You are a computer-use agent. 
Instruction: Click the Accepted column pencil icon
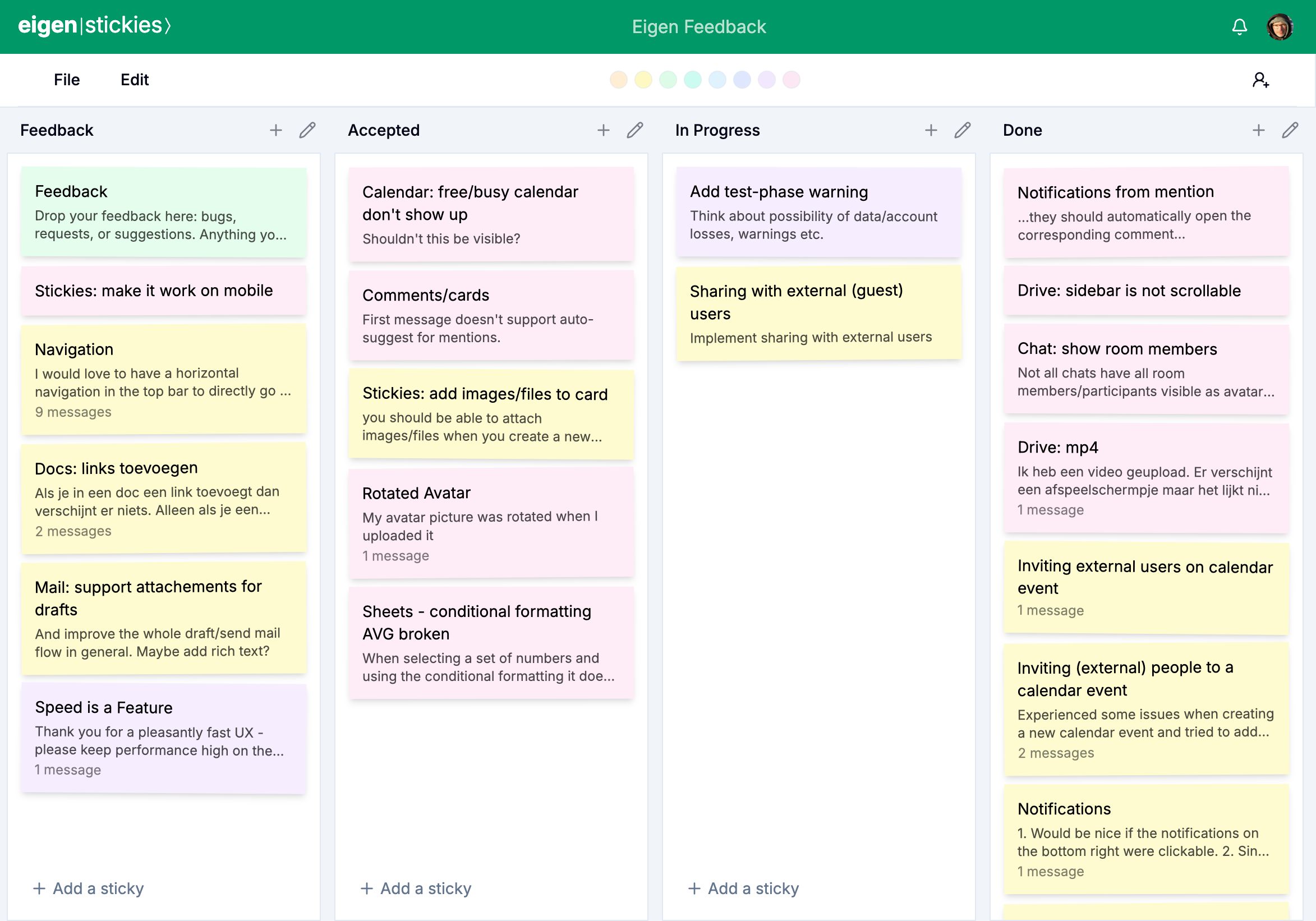click(x=634, y=130)
